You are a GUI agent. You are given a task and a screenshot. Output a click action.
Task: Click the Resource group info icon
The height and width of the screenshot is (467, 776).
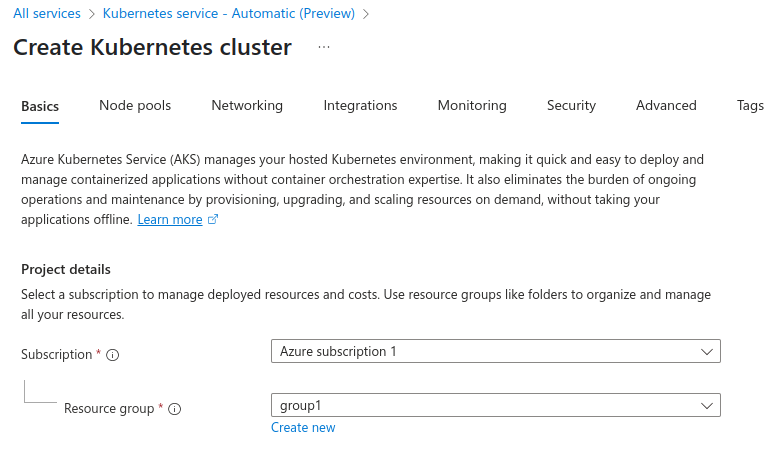click(175, 409)
